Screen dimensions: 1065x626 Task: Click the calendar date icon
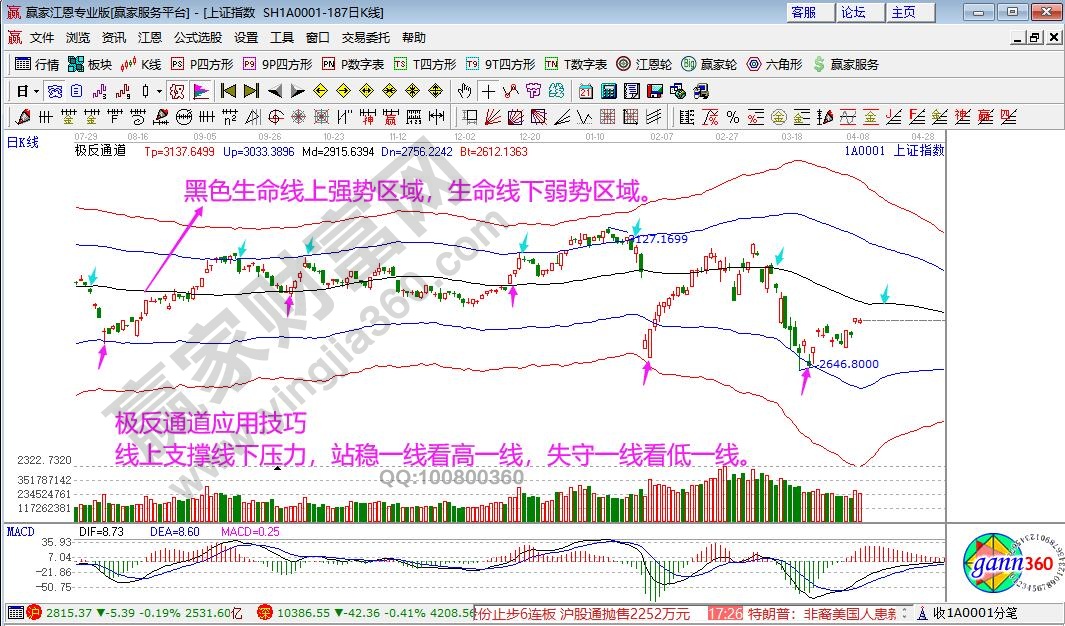585,91
